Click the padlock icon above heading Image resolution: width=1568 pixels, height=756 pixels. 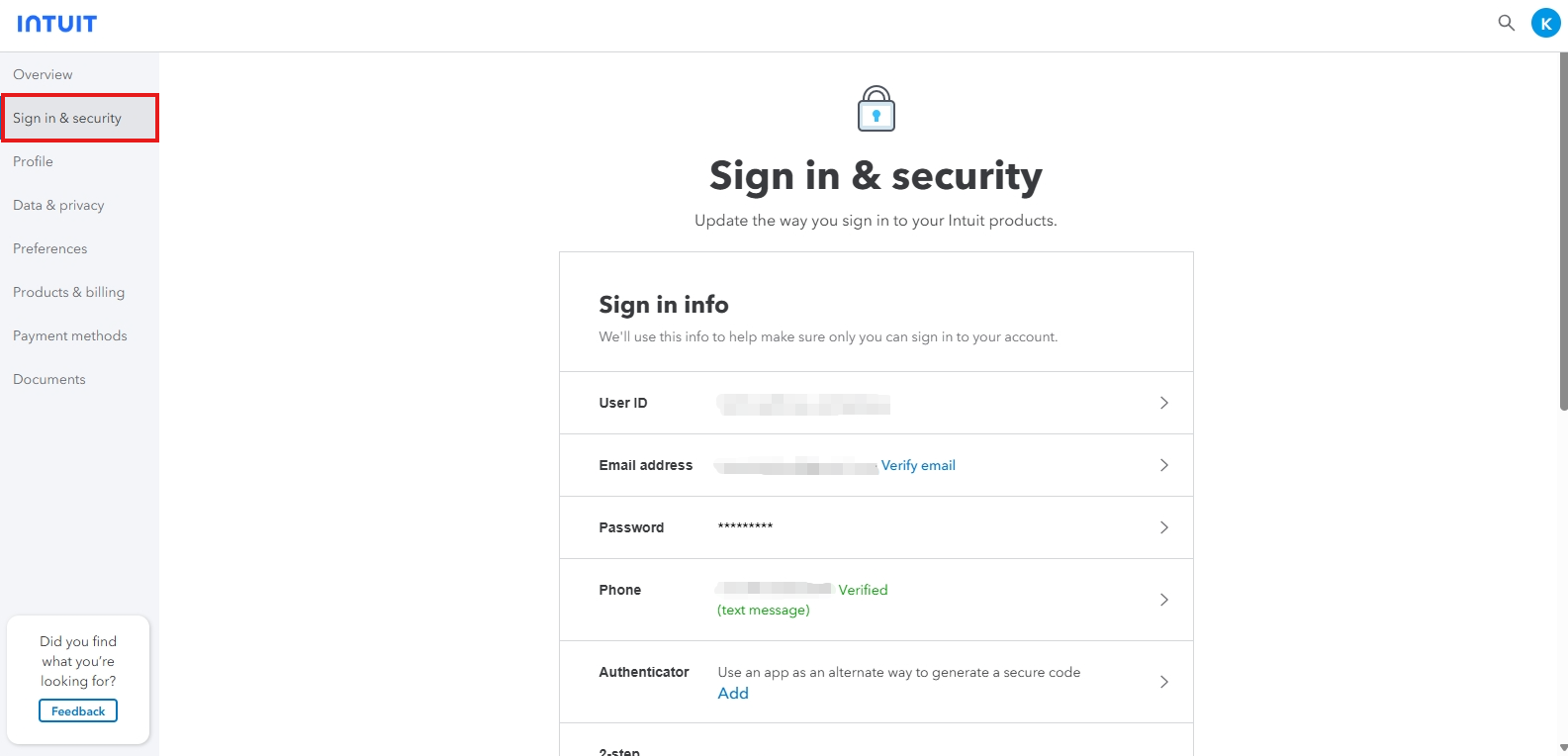(876, 108)
